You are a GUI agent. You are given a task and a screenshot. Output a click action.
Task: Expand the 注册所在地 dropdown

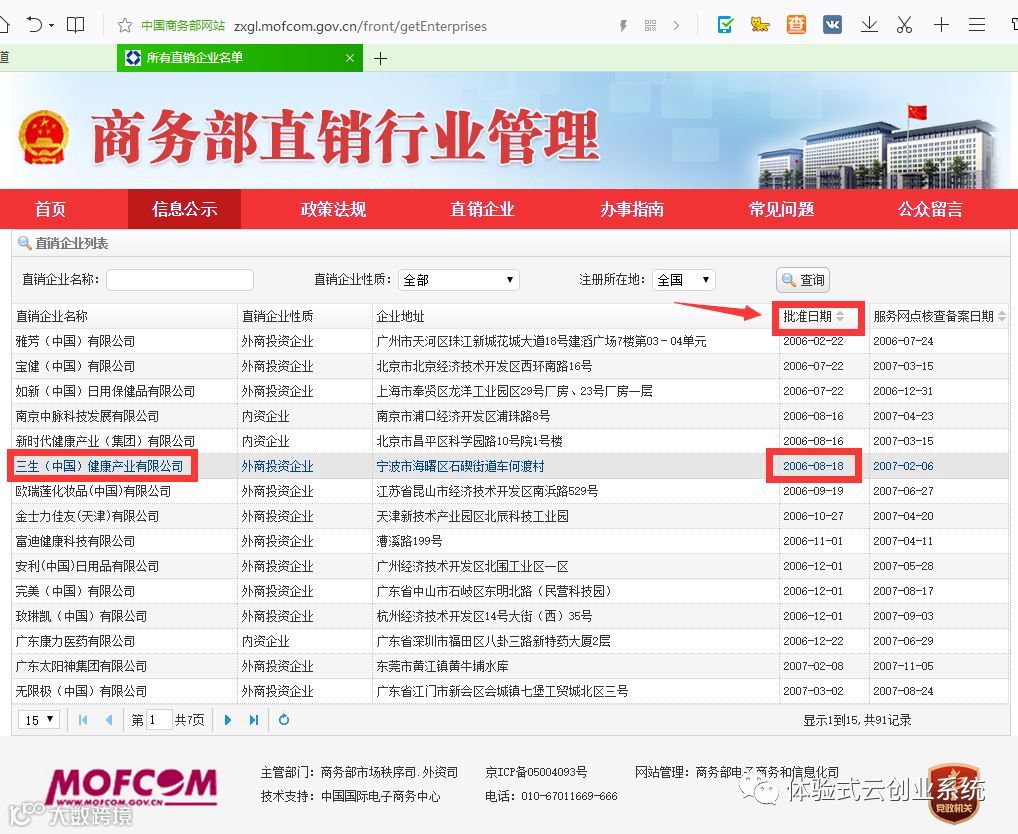click(683, 280)
